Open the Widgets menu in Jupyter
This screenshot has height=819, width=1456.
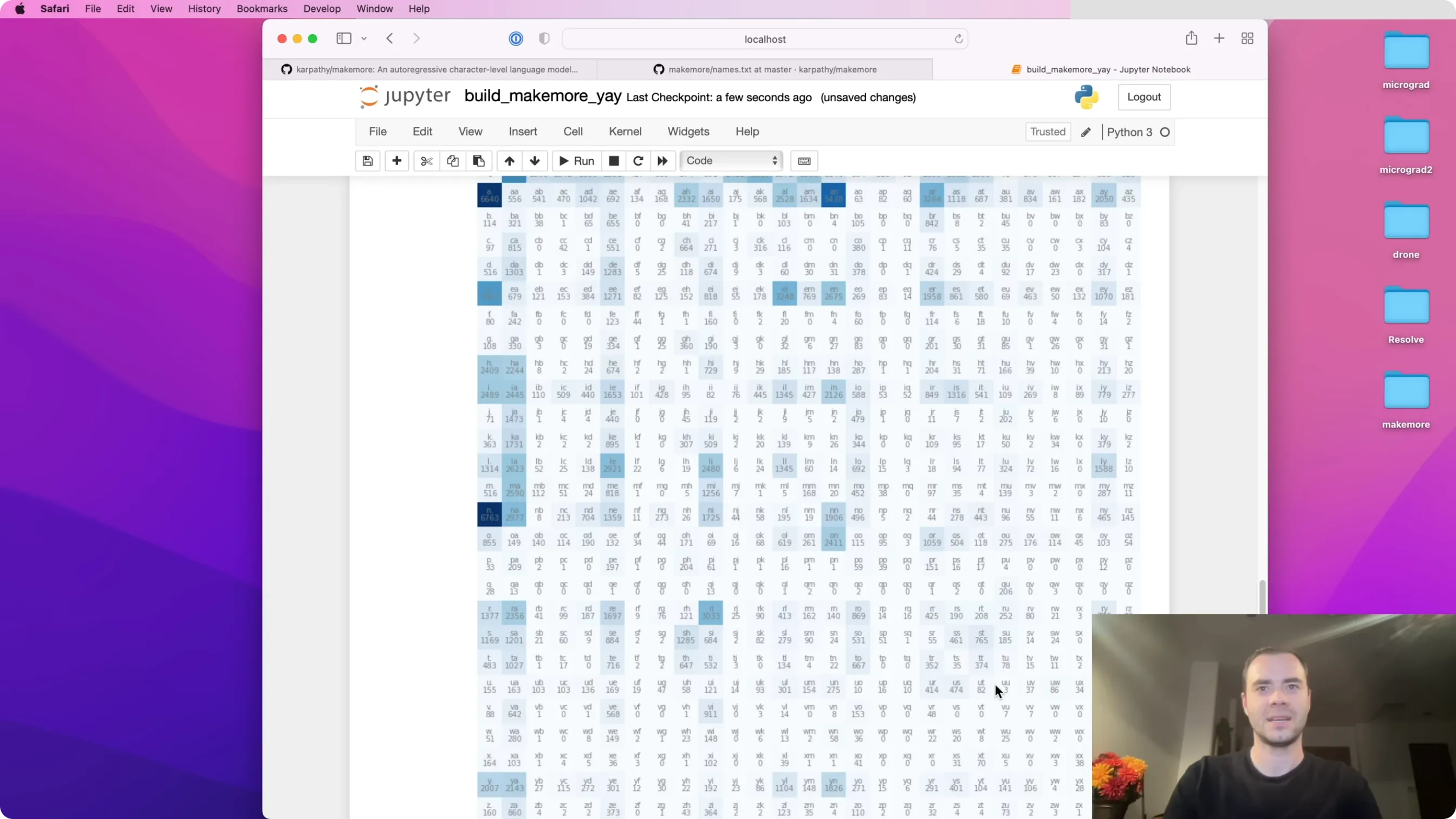(688, 132)
